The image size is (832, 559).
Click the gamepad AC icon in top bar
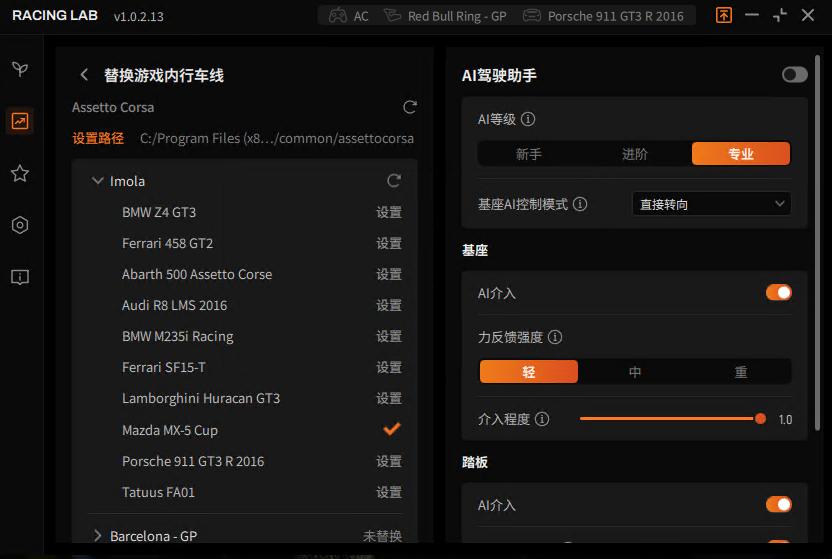pyautogui.click(x=337, y=16)
